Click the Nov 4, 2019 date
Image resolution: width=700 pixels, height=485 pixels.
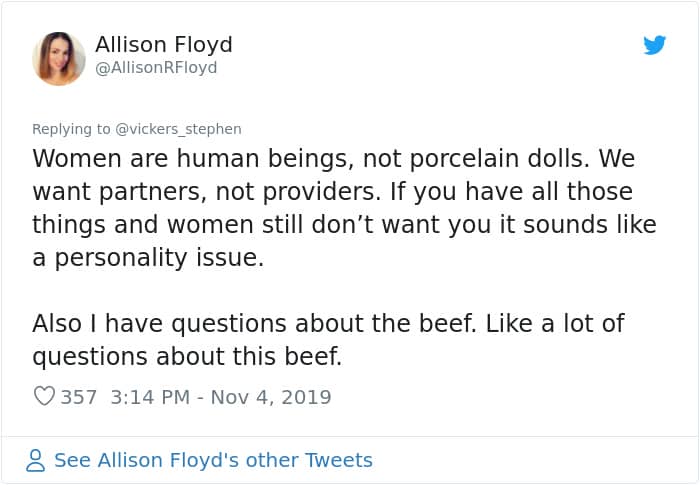(x=269, y=397)
